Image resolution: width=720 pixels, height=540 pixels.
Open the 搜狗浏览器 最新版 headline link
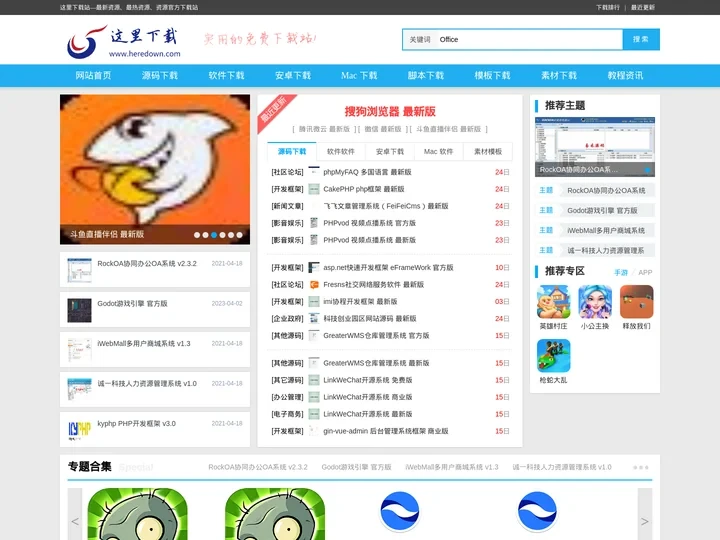[x=390, y=111]
